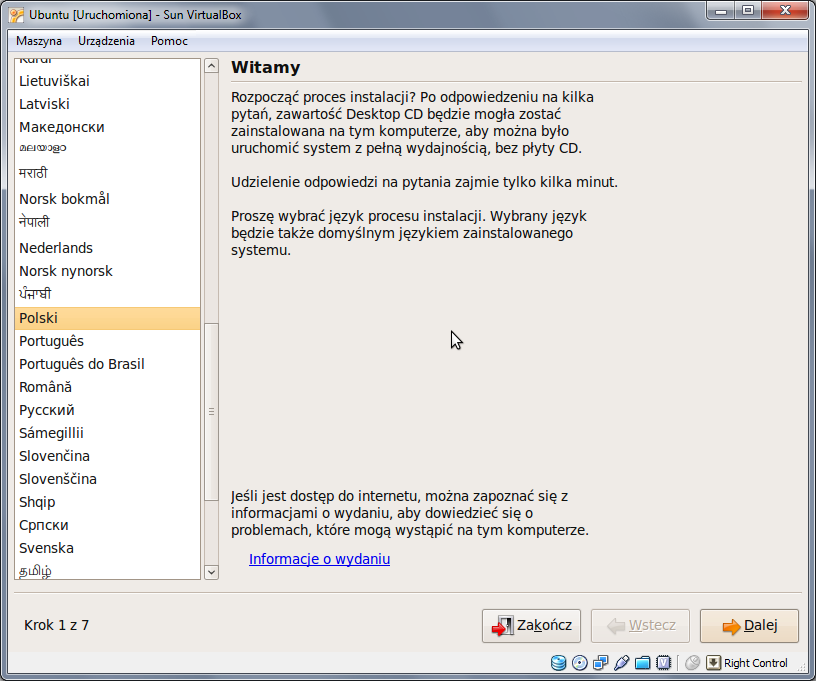Select Slovenščina in the language list
Image resolution: width=816 pixels, height=681 pixels.
[107, 479]
